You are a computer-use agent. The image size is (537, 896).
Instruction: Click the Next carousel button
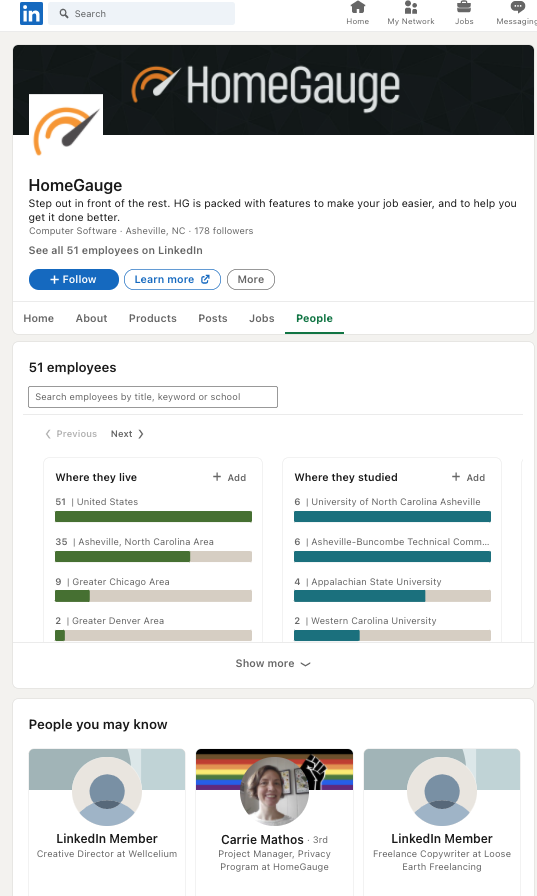coord(127,434)
